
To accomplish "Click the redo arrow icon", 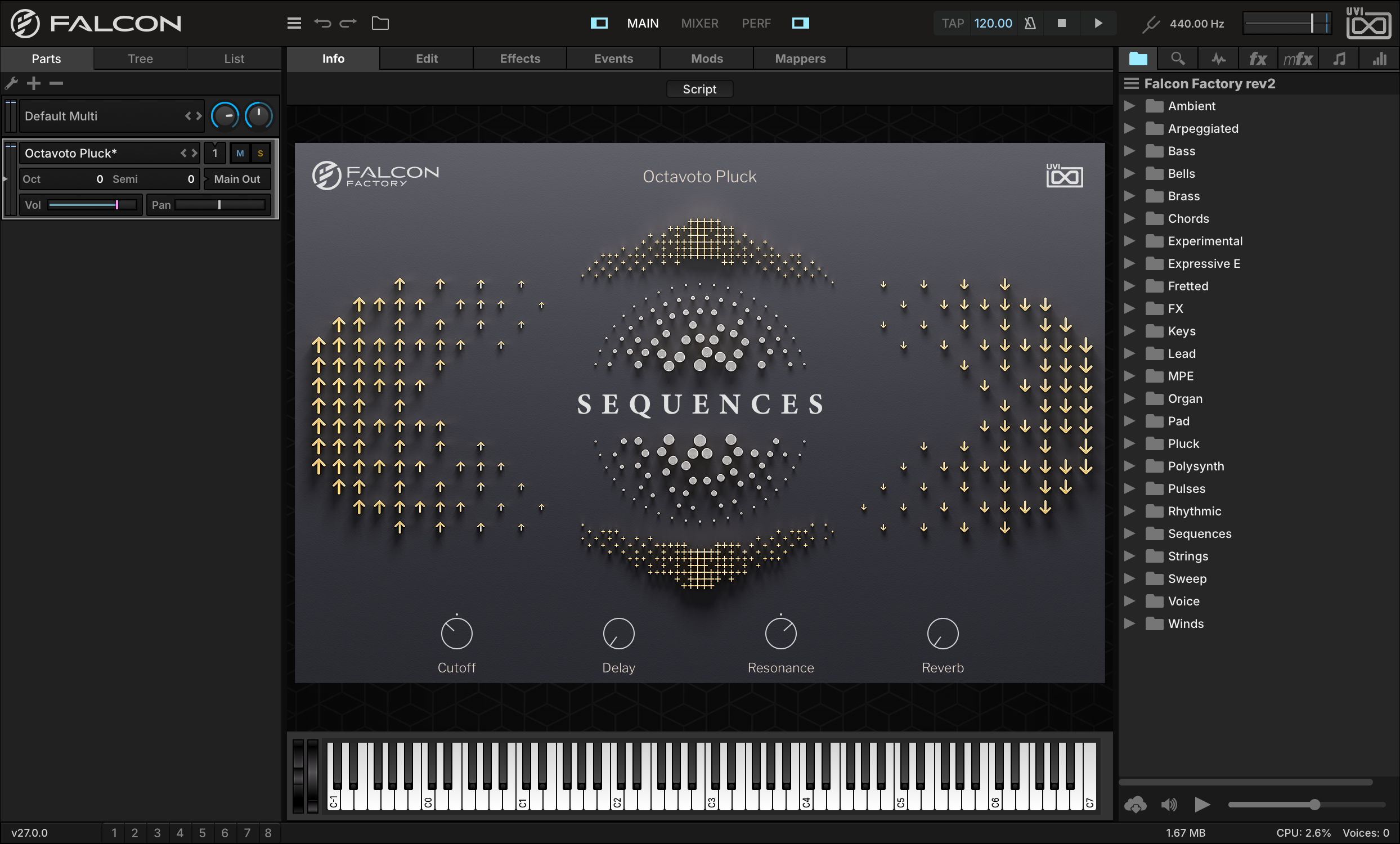I will (348, 23).
